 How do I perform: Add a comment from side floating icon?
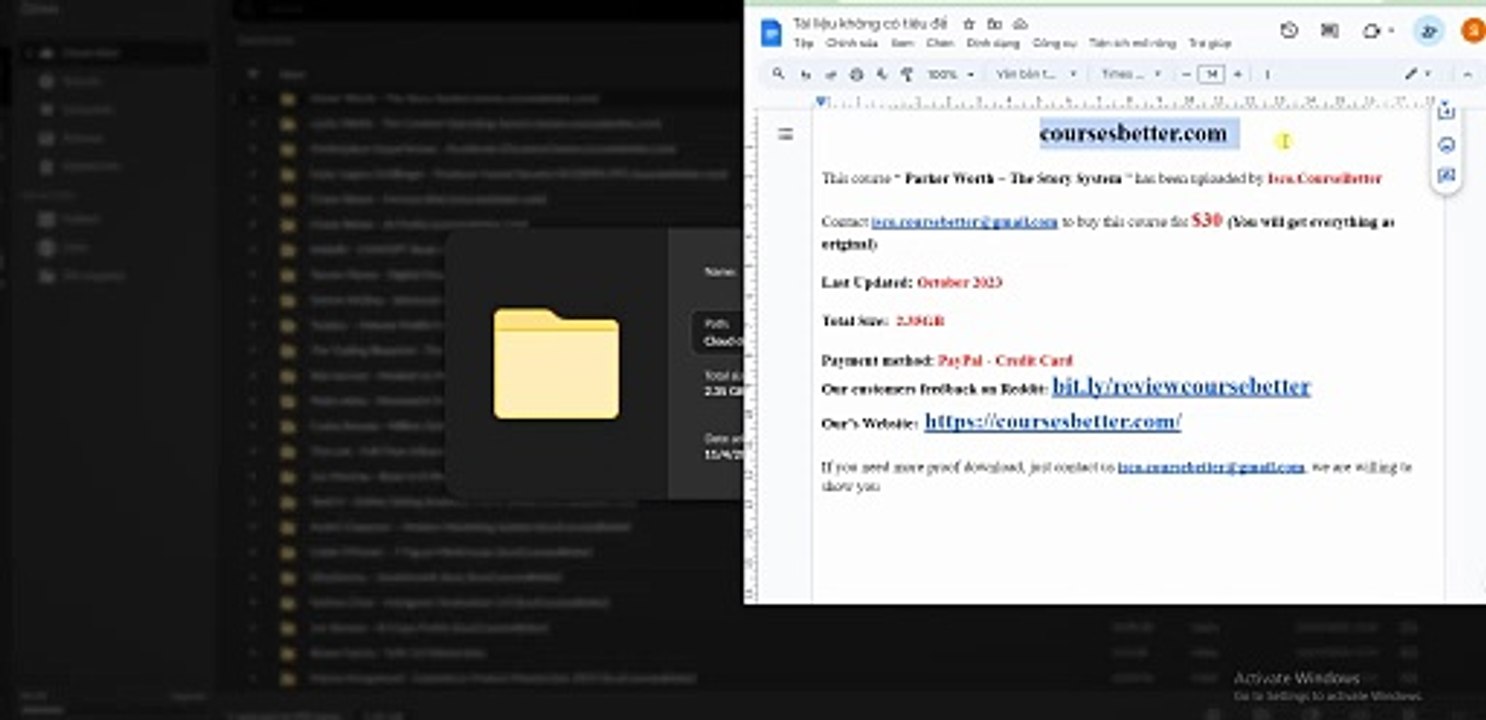coord(1445,112)
